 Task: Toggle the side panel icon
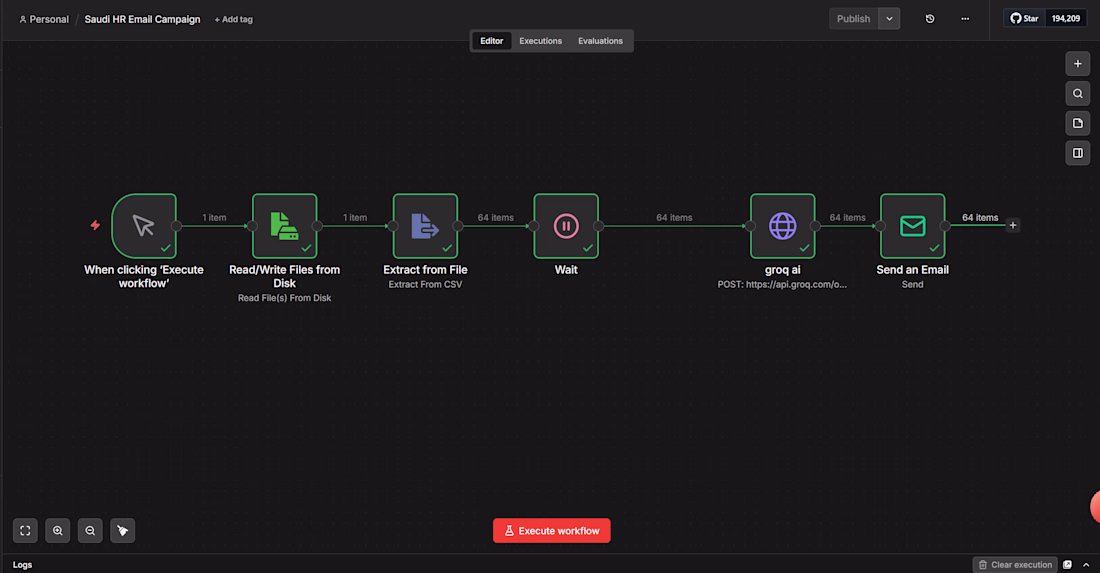click(1078, 153)
